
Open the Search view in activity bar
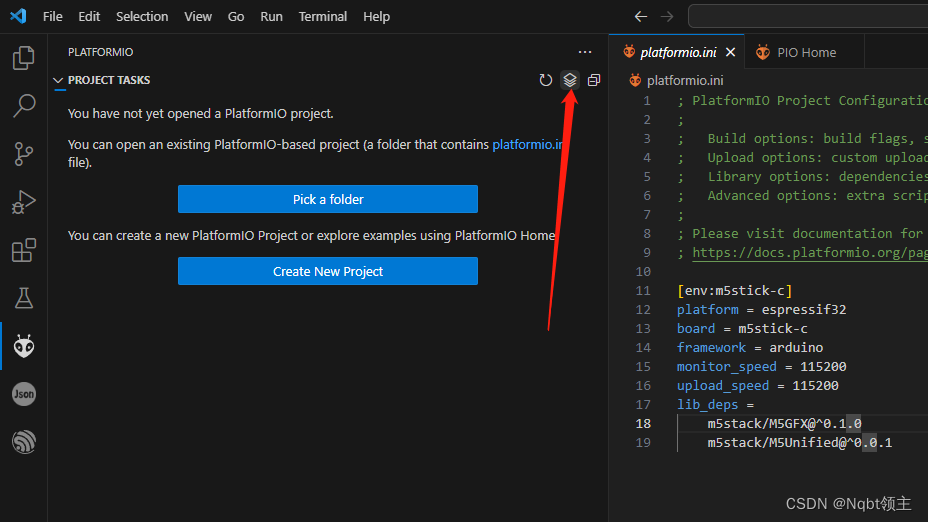tap(24, 106)
